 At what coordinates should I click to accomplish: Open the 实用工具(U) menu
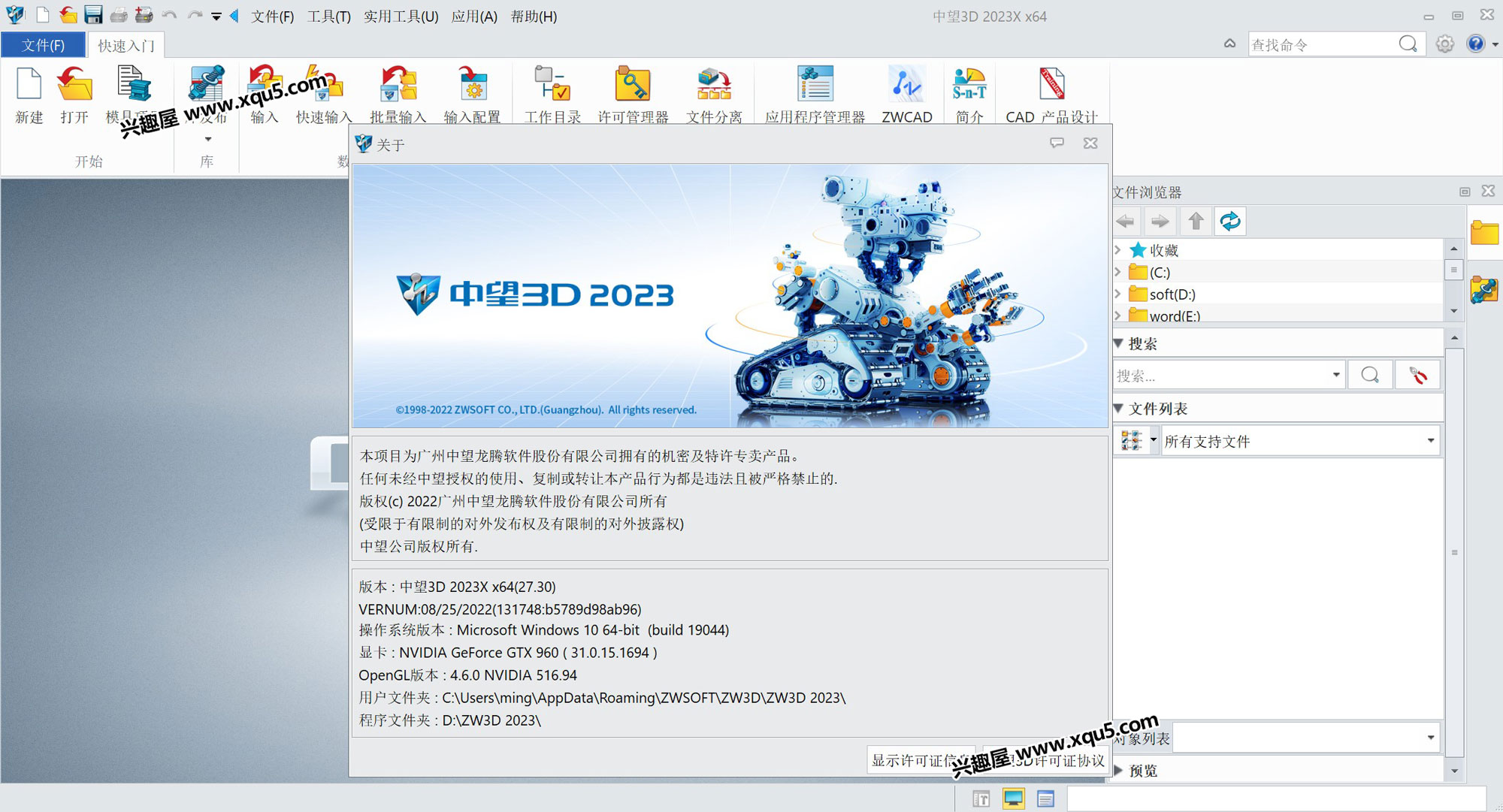[401, 16]
